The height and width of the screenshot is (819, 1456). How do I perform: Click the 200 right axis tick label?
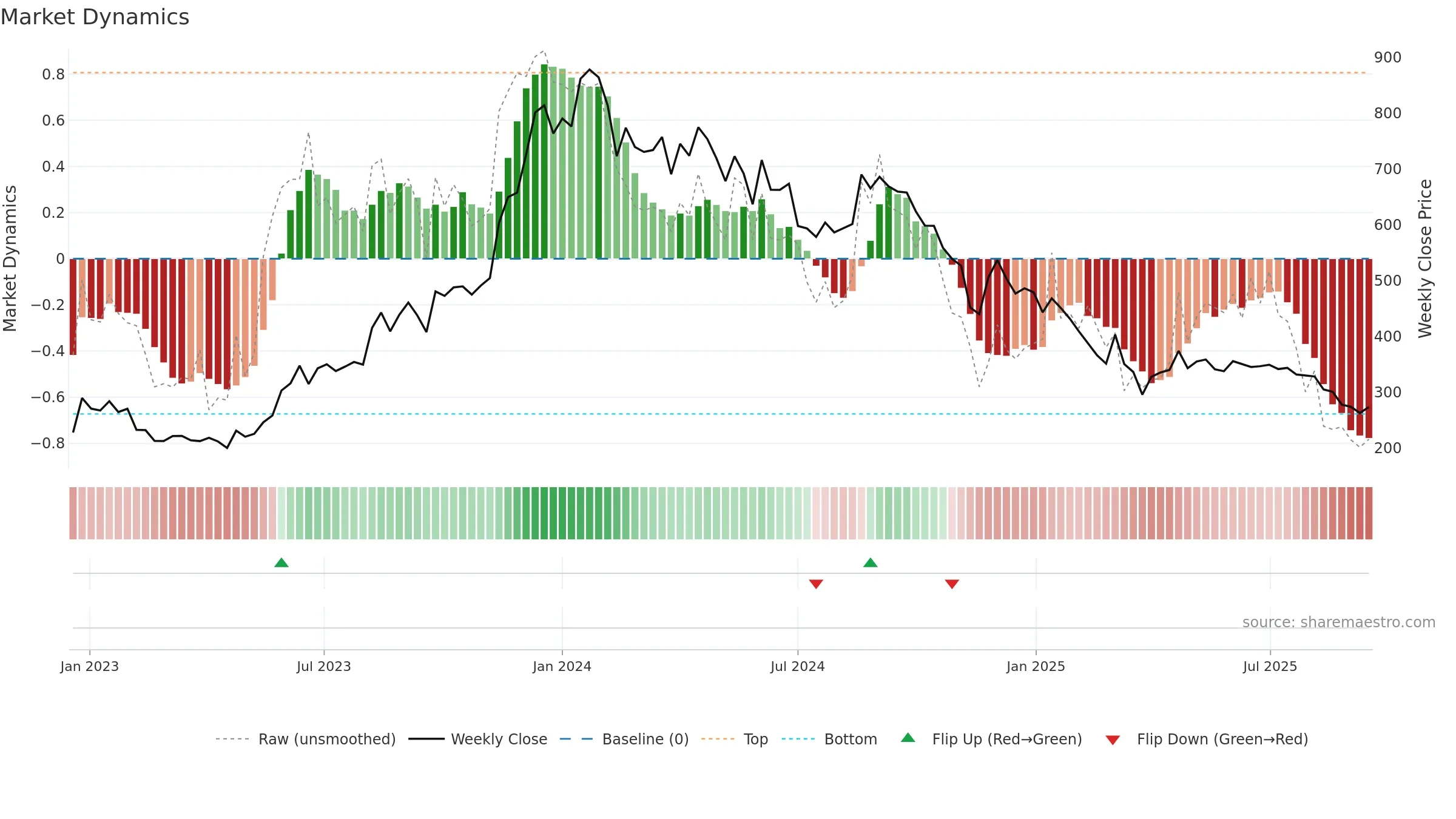pyautogui.click(x=1388, y=448)
